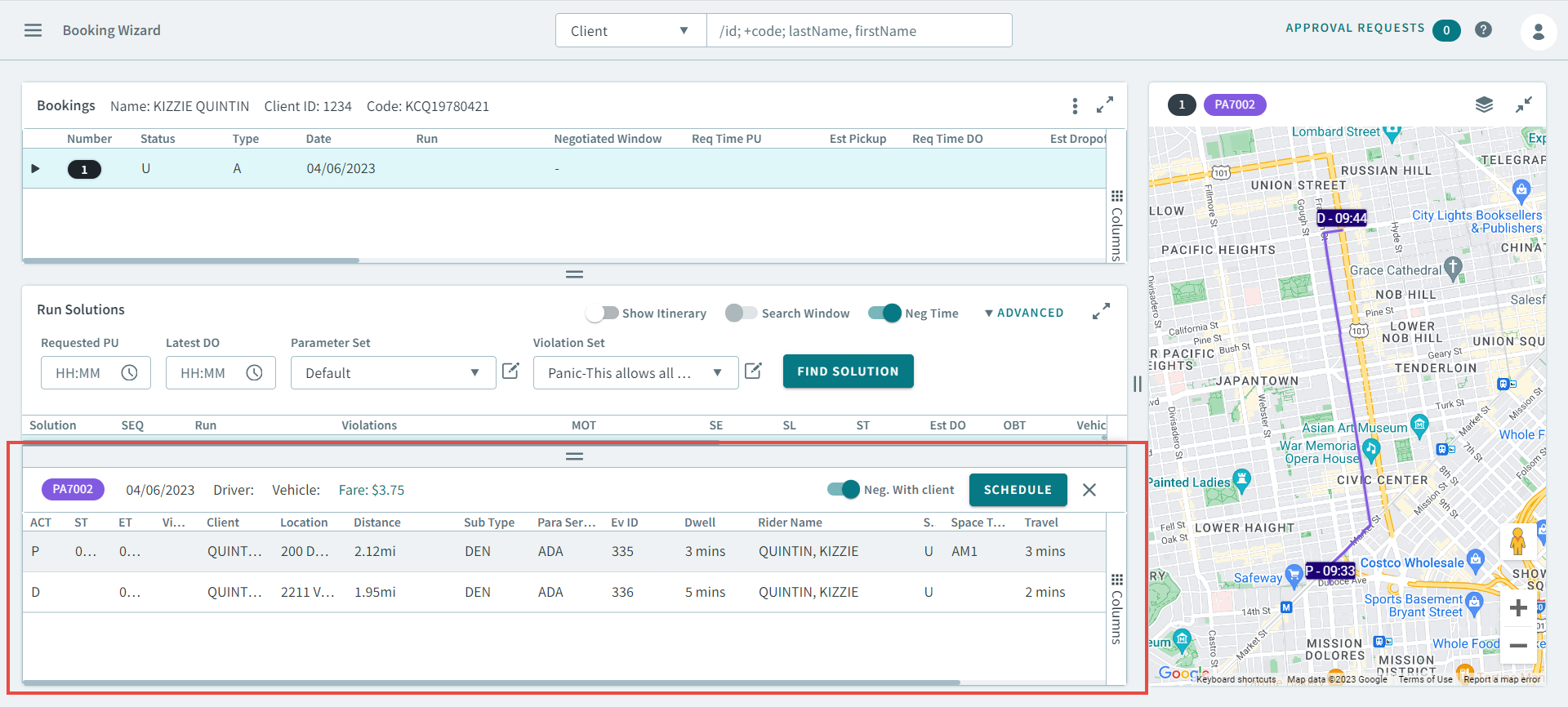Click the FIND SOLUTION button

tap(848, 371)
